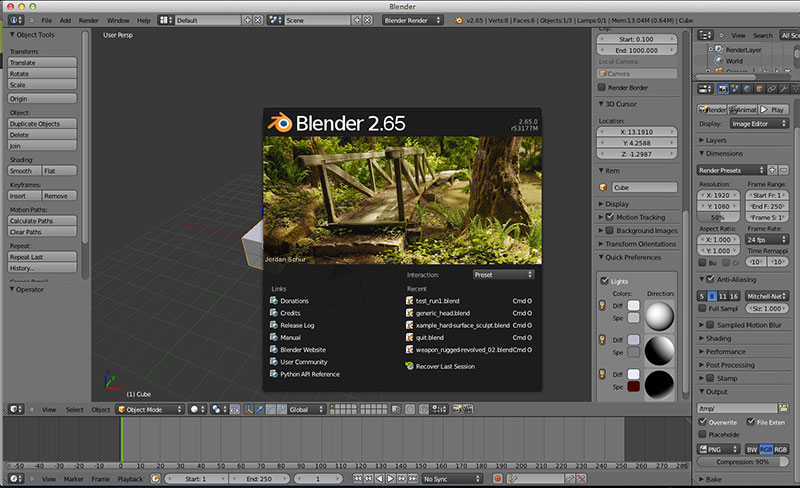Toggle the first solid light bulb

(x=602, y=305)
